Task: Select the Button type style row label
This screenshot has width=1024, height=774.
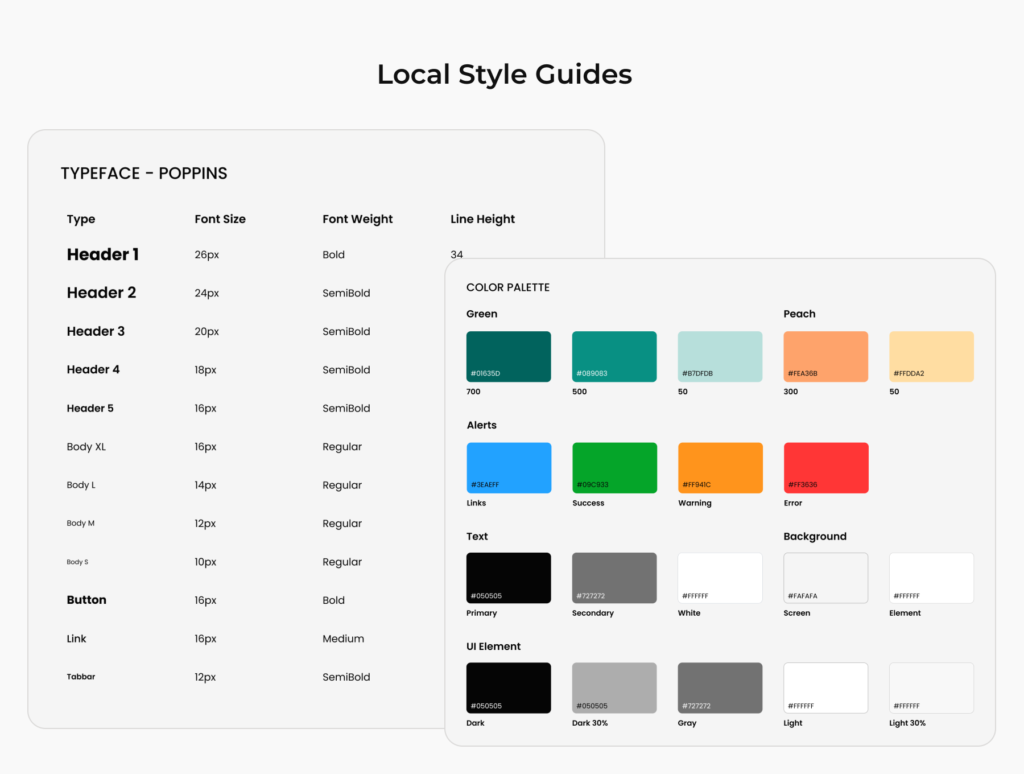Action: (86, 600)
